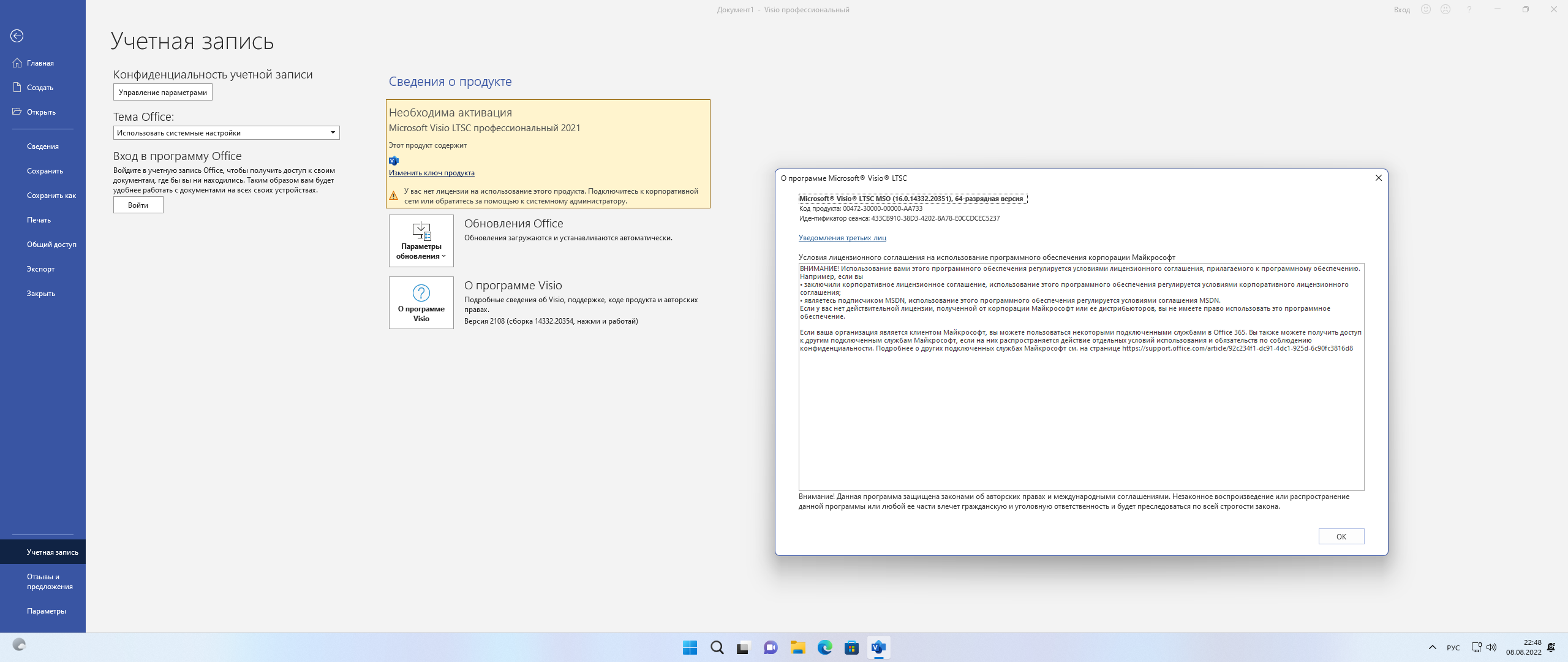
Task: Click the volume tray icon
Action: click(1491, 647)
